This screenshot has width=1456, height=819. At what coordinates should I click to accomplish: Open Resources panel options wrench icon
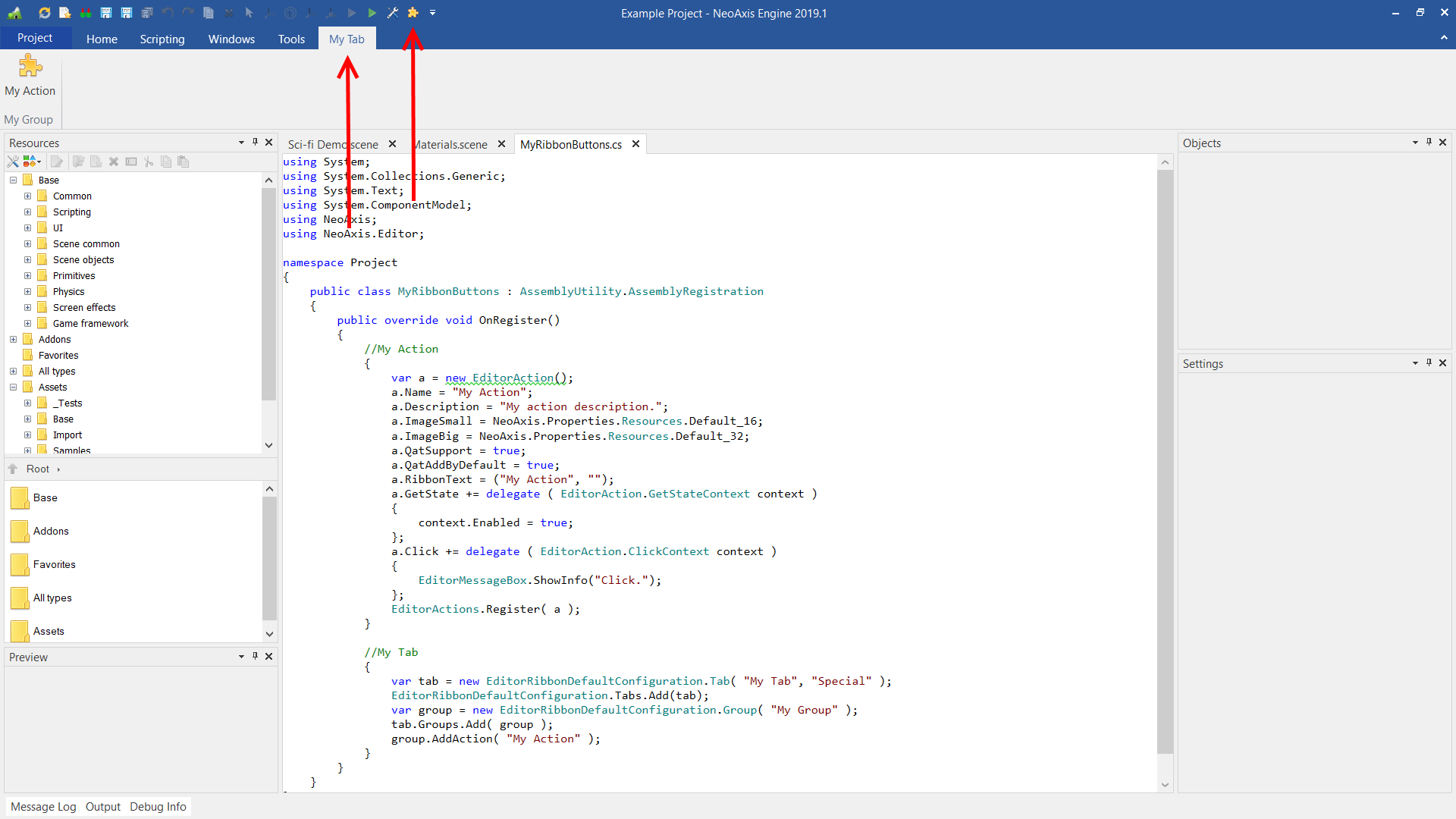(x=13, y=162)
